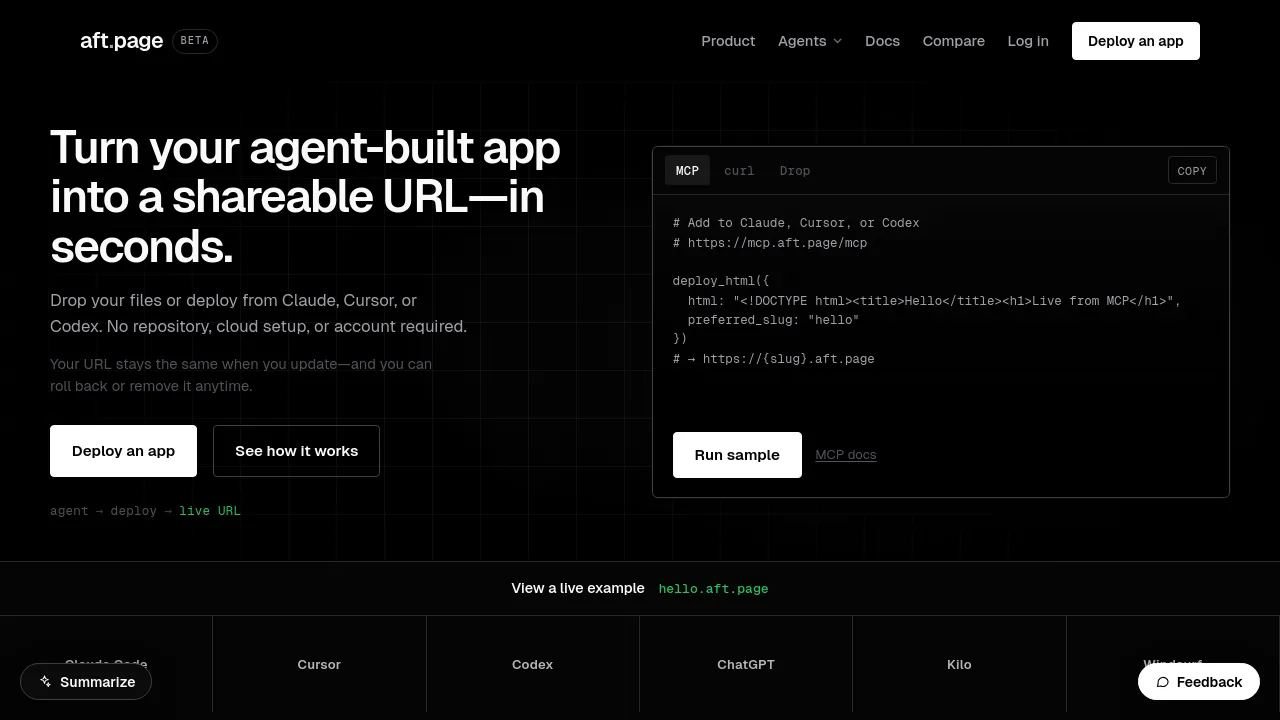
Task: Click the aft.page logo
Action: point(121,41)
